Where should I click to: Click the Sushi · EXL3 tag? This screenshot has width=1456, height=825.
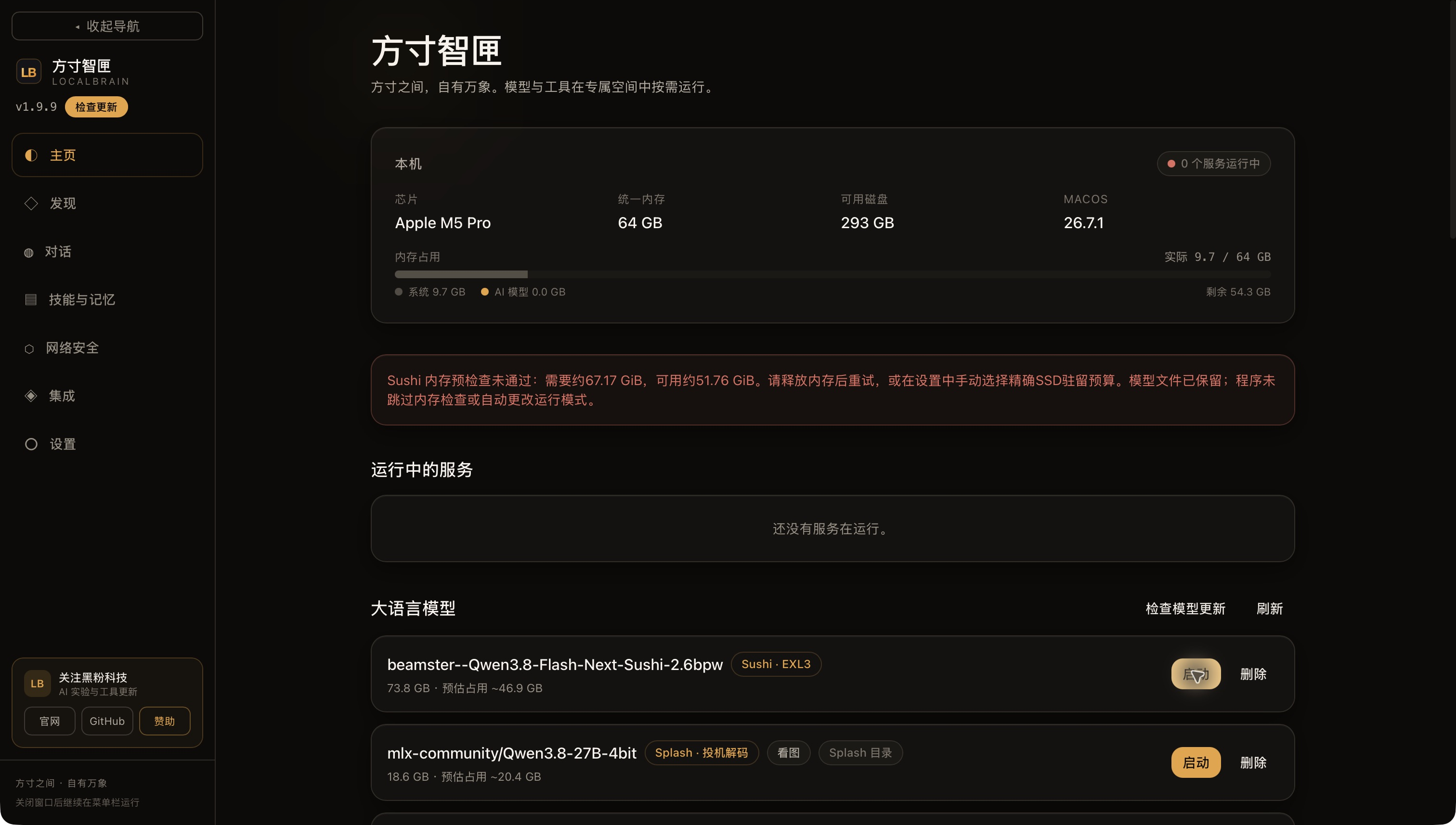point(776,664)
